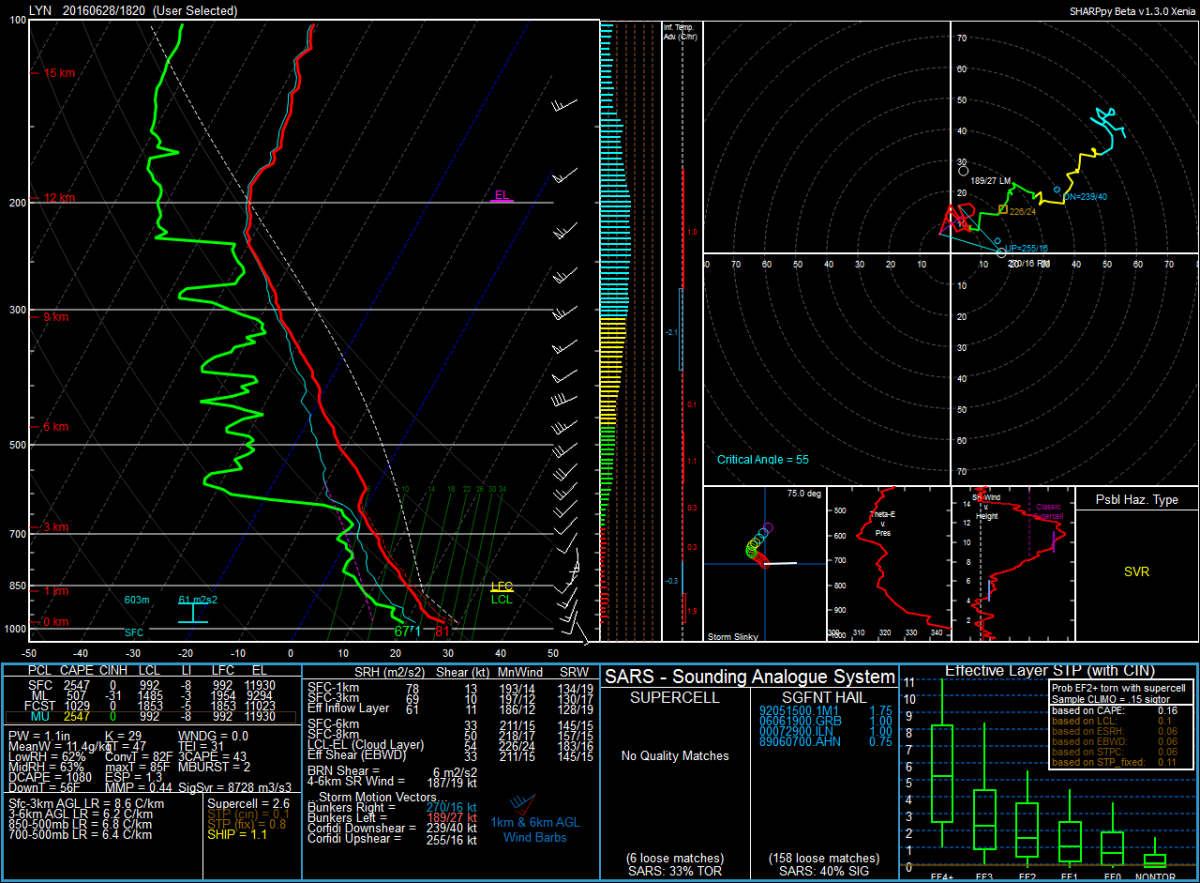Click the EF3 box plot
The image size is (1200, 883).
pos(984,795)
